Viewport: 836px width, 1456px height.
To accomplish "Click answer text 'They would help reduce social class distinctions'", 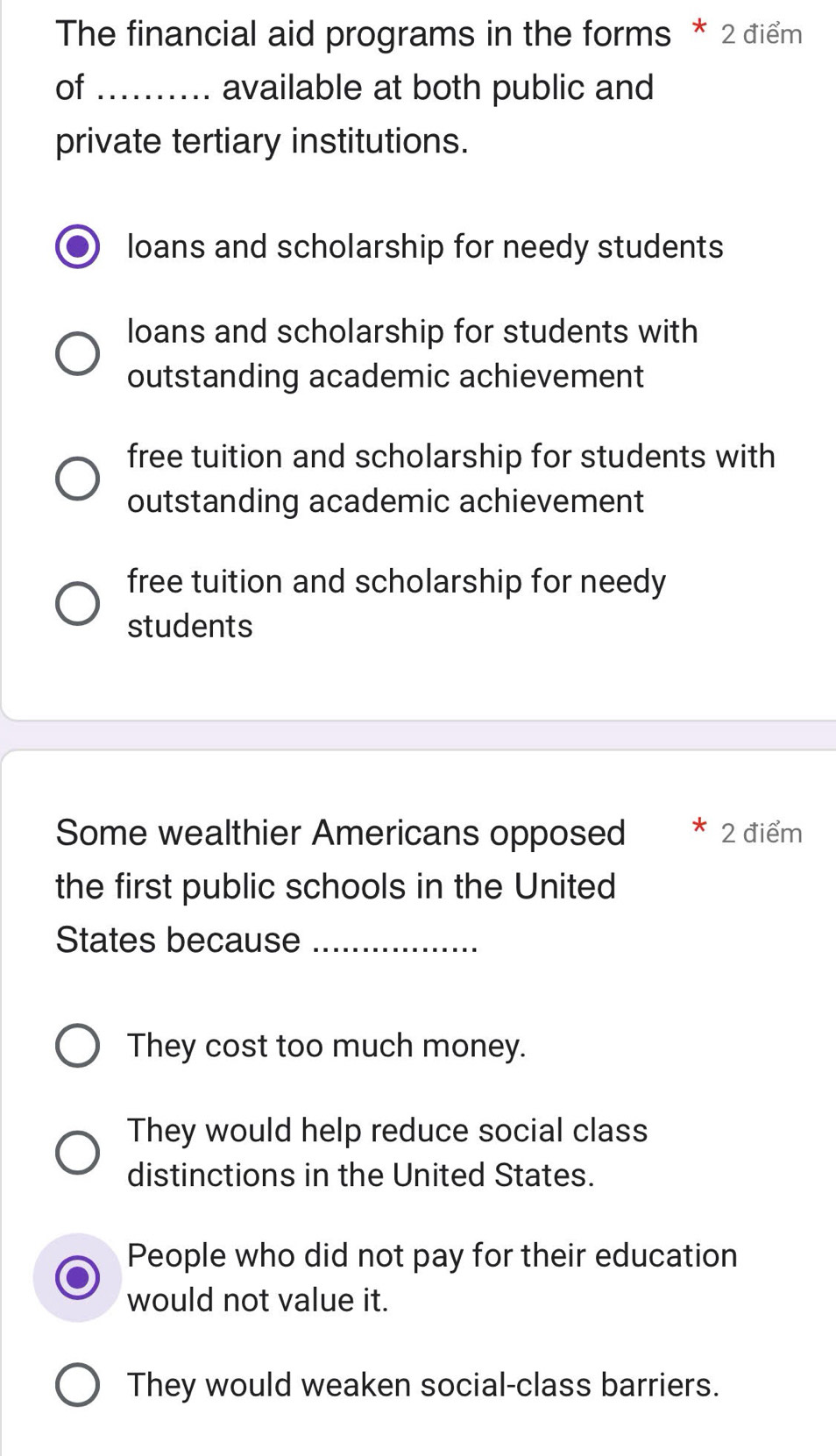I will 387,1153.
